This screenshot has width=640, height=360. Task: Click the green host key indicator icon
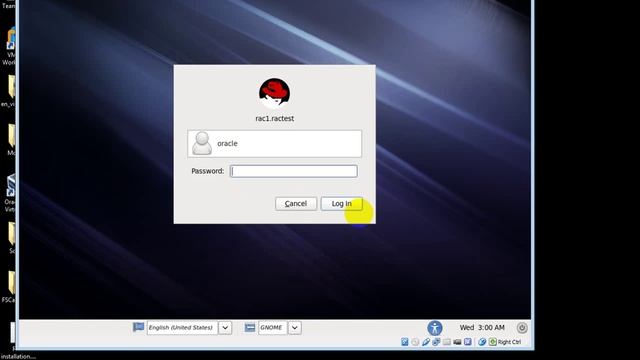[x=493, y=342]
